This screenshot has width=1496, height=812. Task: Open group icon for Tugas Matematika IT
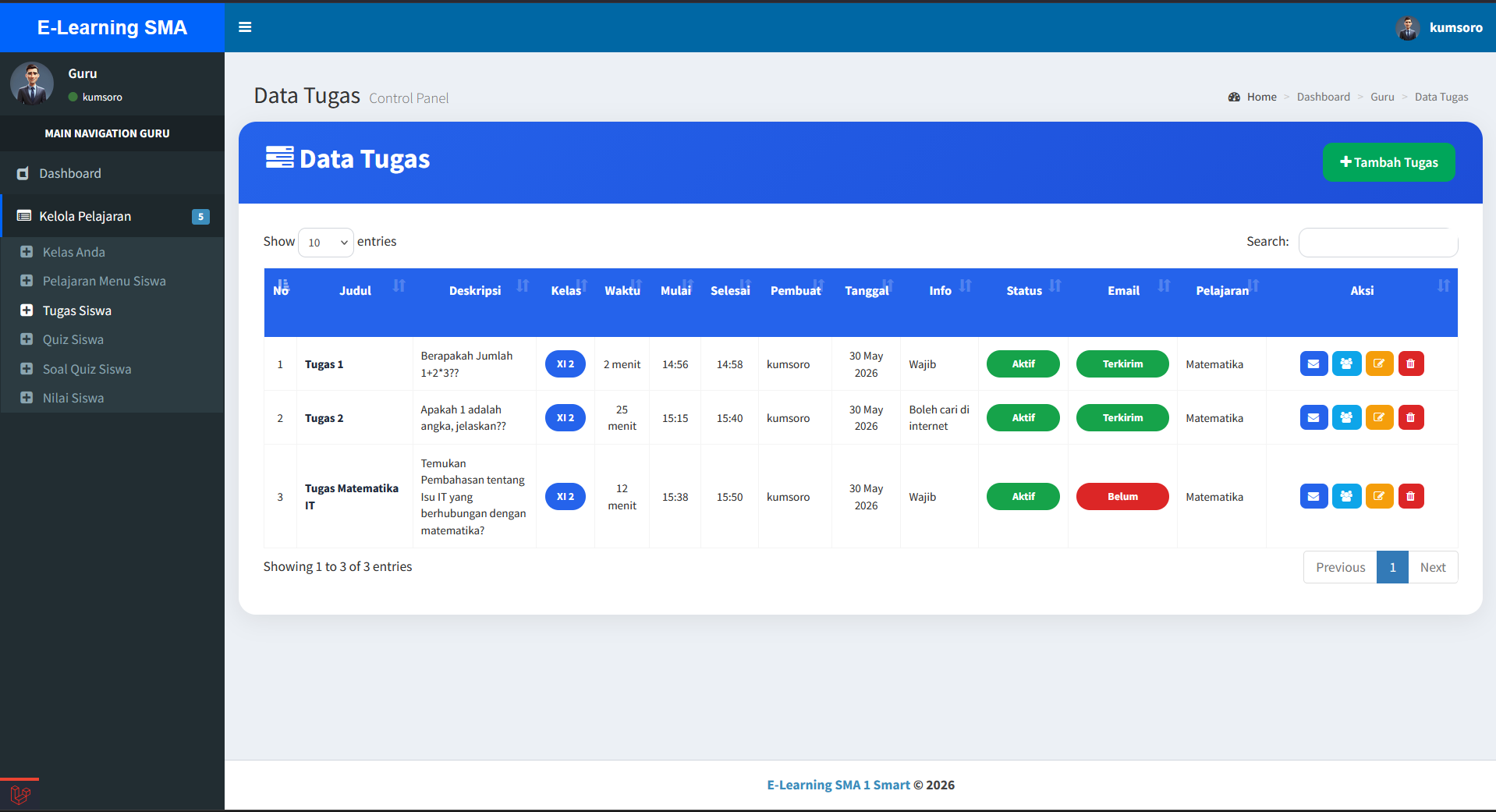[x=1346, y=496]
